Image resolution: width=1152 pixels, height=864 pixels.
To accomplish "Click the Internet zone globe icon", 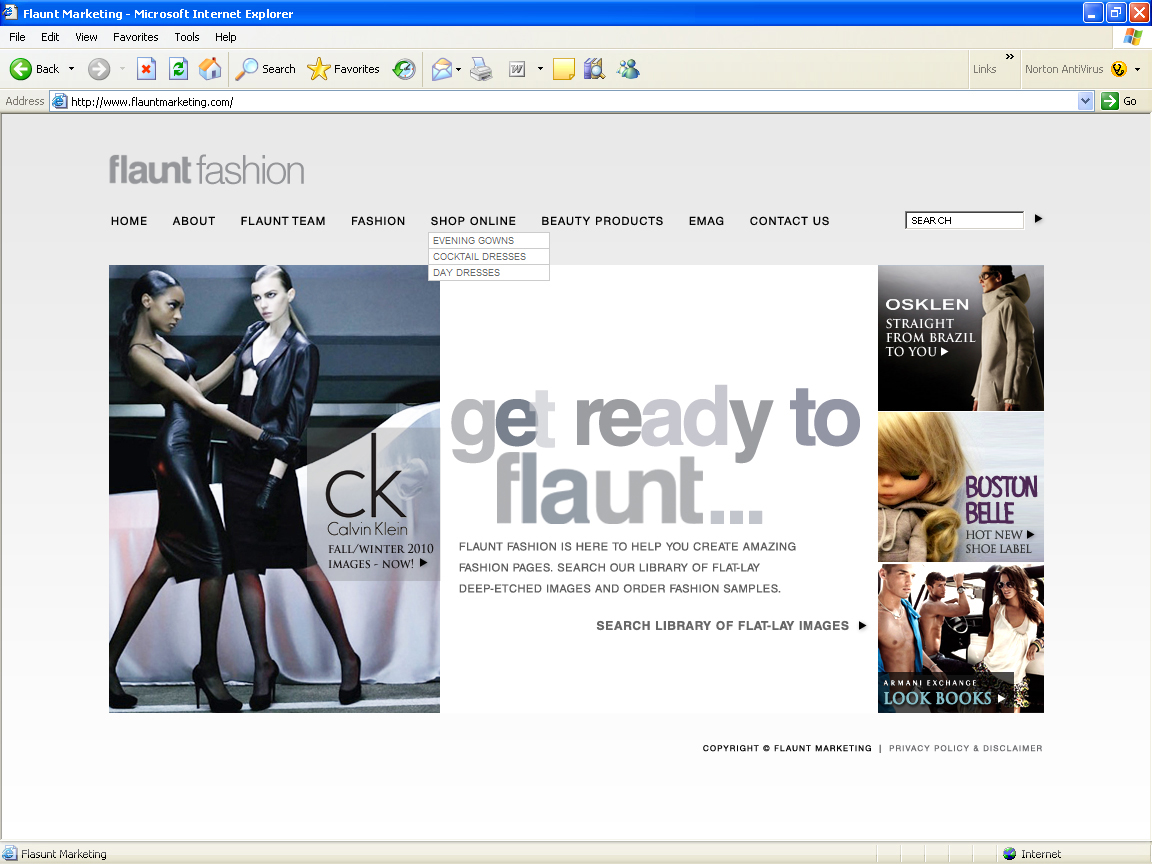I will point(1009,854).
